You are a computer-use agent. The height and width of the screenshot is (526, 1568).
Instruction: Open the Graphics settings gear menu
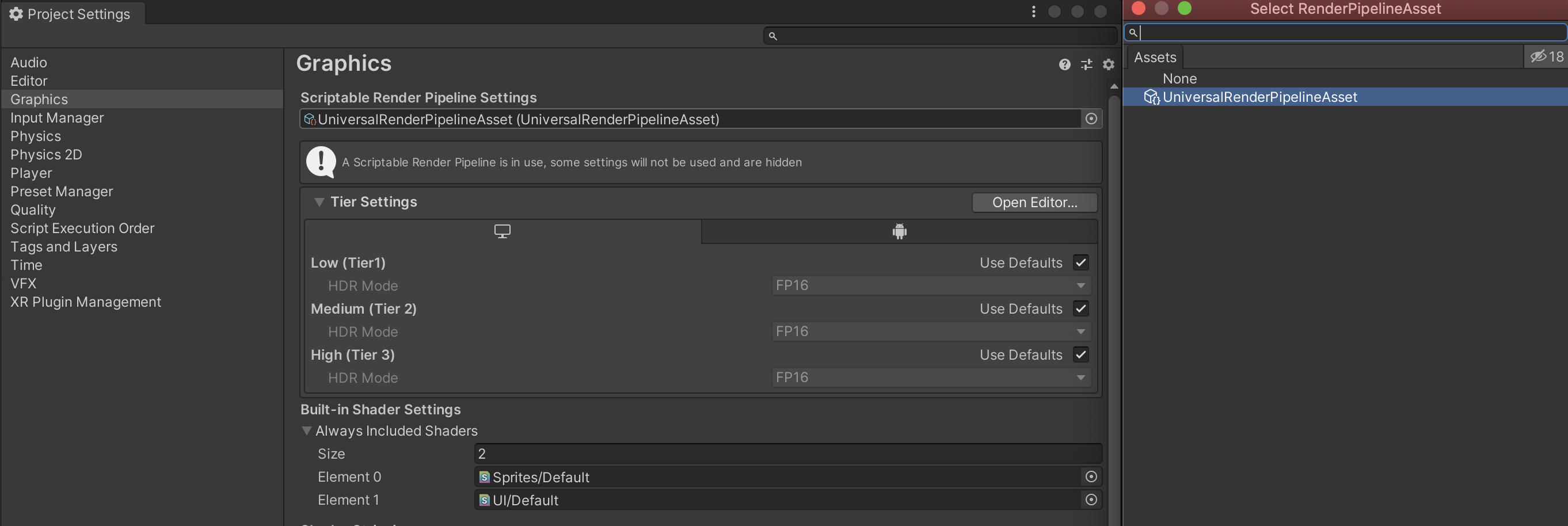[1109, 64]
